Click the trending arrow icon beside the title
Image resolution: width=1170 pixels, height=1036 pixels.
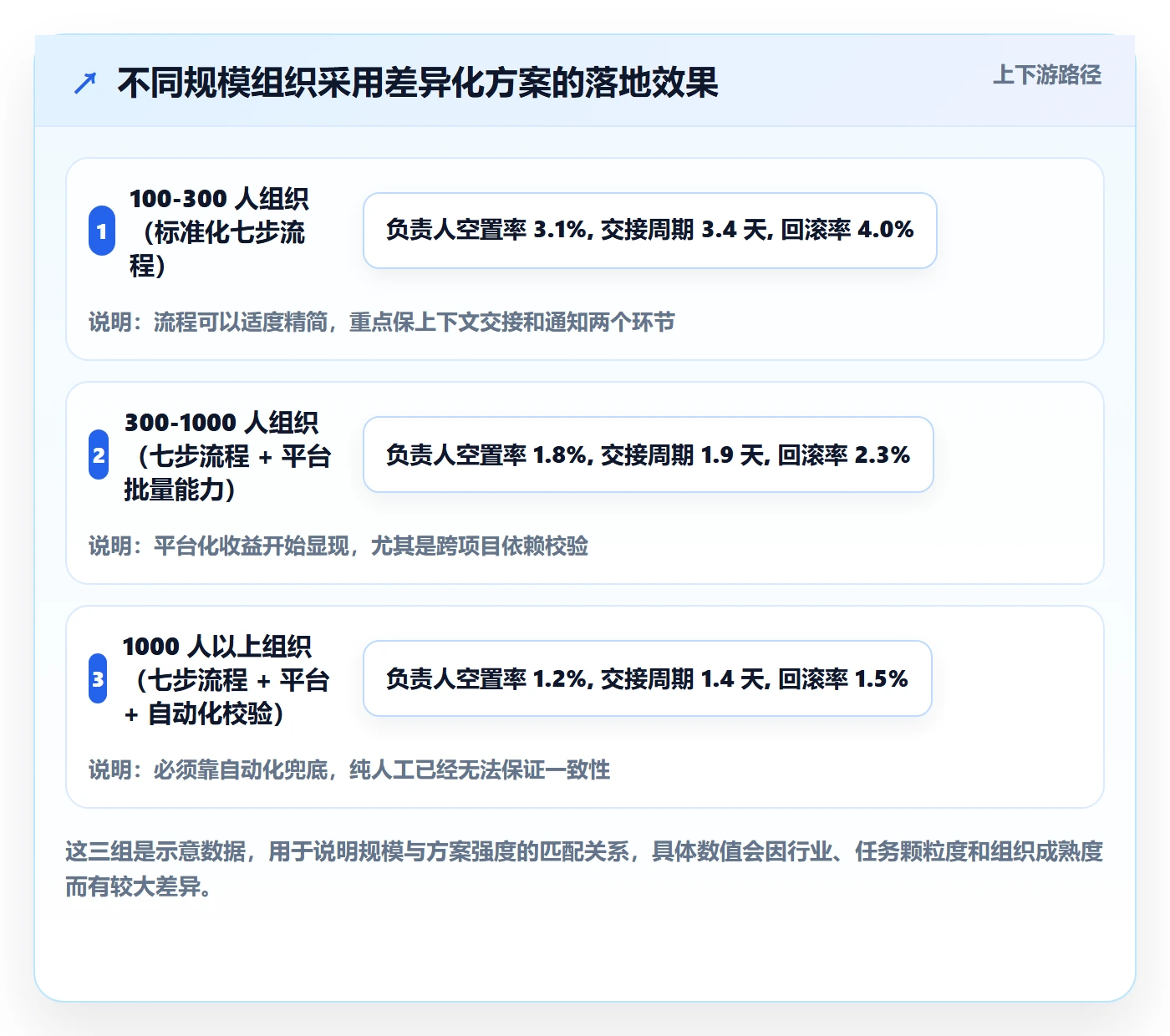85,83
